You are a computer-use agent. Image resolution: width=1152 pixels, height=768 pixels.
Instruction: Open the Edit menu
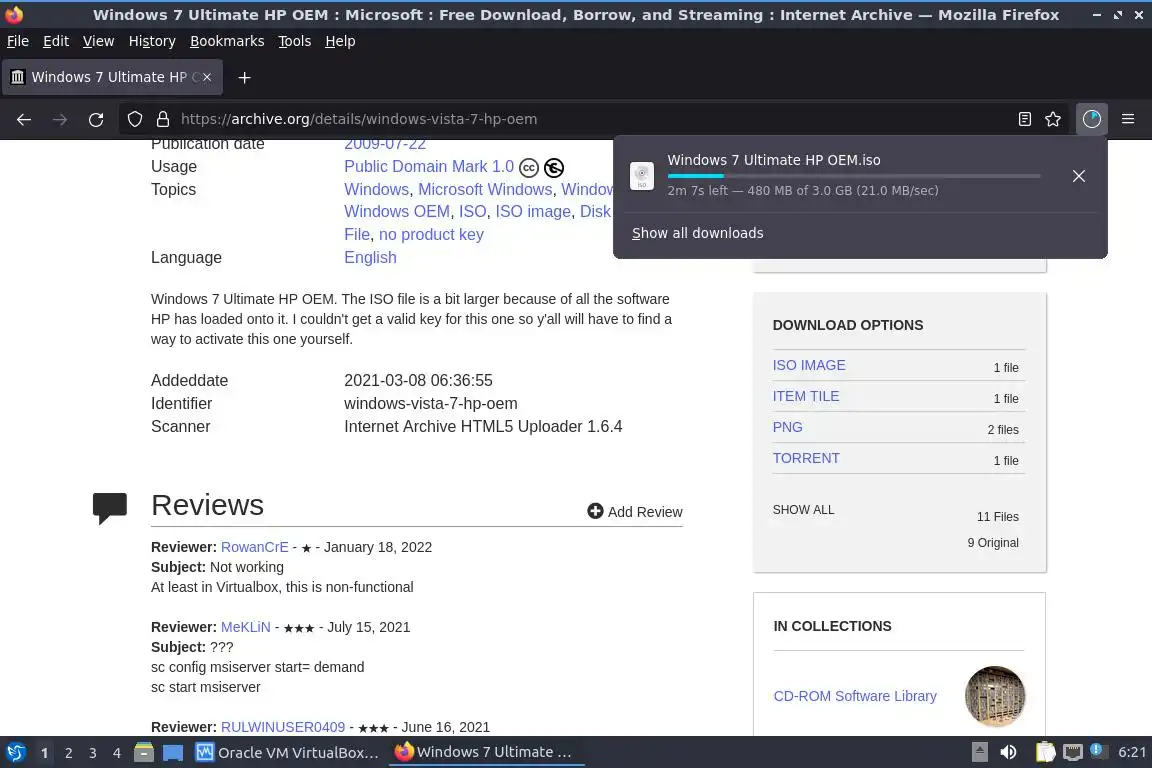(x=56, y=41)
